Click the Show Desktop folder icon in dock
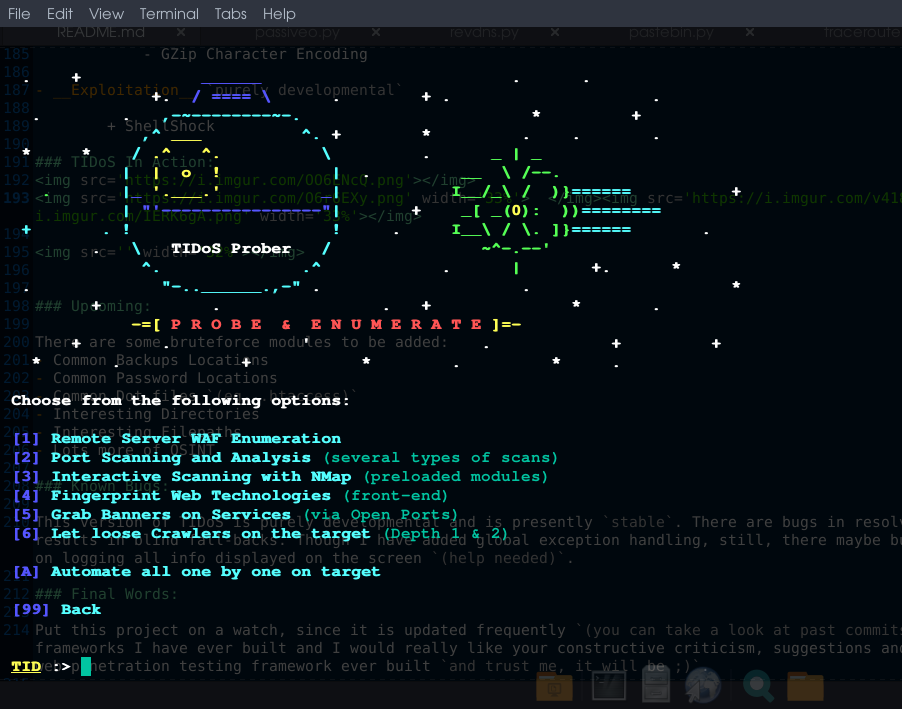 click(x=554, y=686)
